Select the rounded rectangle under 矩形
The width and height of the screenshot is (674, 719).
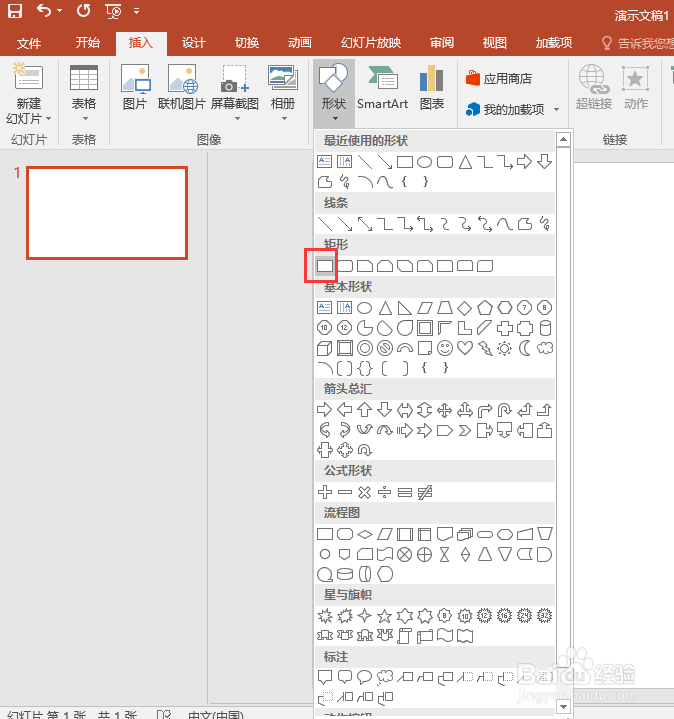(345, 266)
